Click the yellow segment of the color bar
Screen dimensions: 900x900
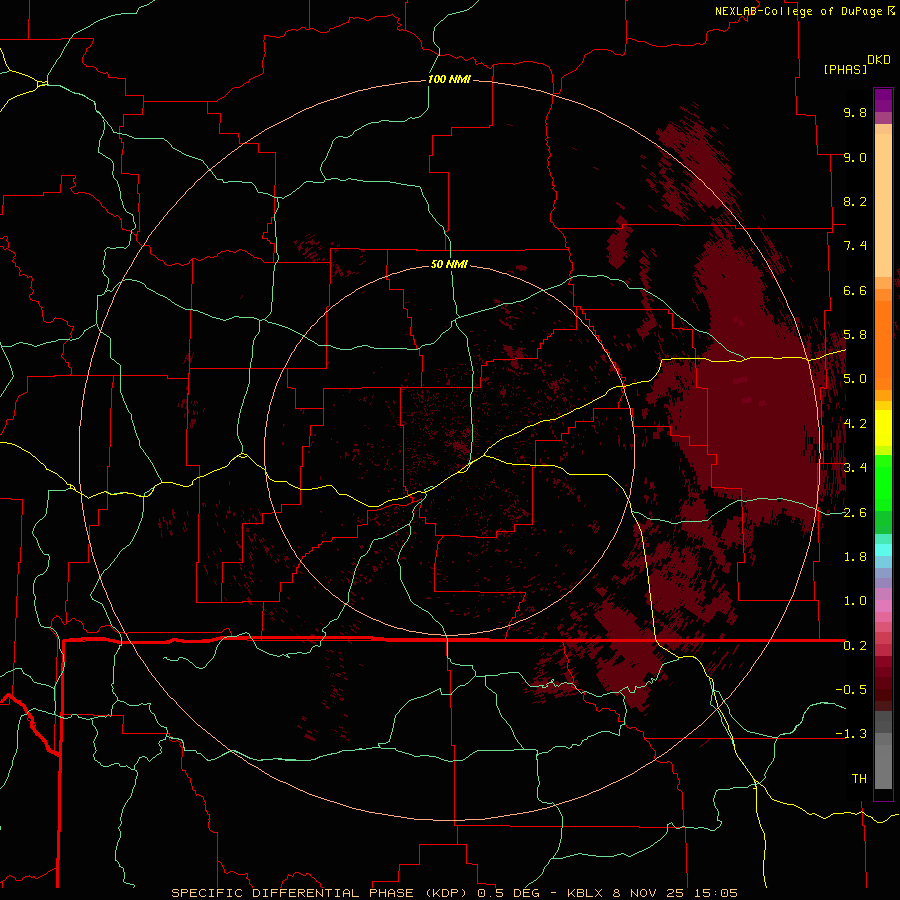pyautogui.click(x=883, y=428)
